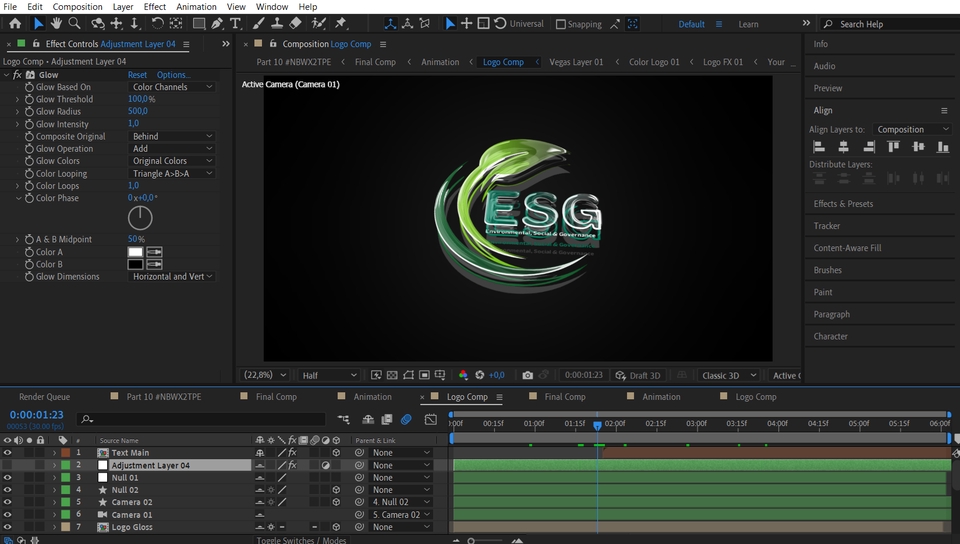Toggle the Glow Threshold stopwatch

coord(29,99)
